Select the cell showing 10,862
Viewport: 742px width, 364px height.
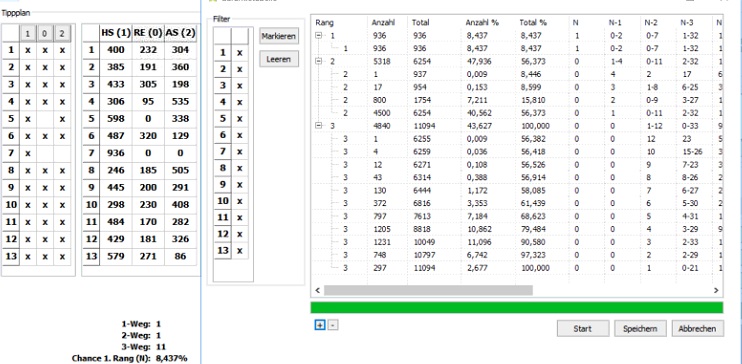coord(478,230)
